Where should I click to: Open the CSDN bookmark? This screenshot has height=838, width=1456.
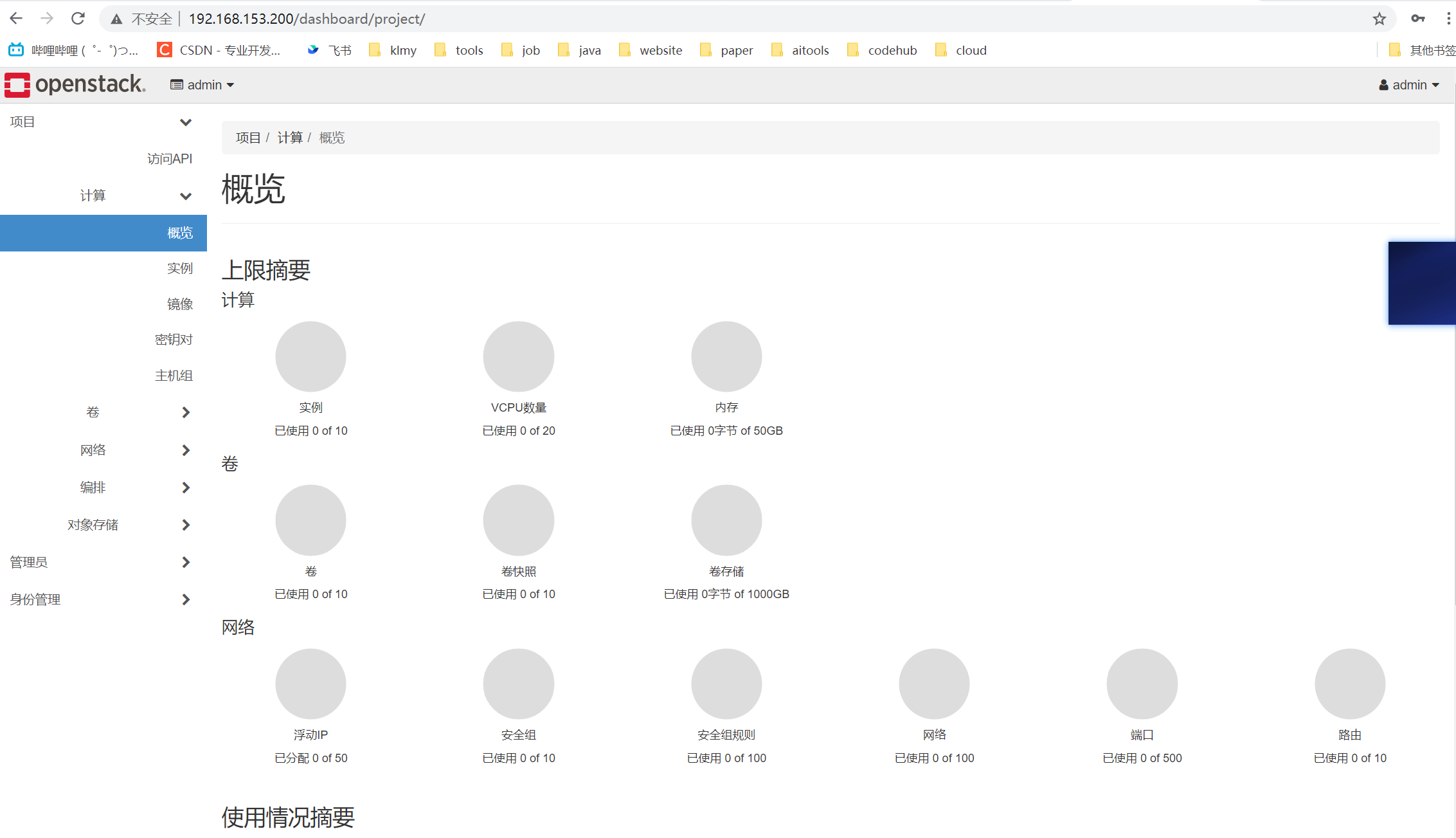[219, 50]
